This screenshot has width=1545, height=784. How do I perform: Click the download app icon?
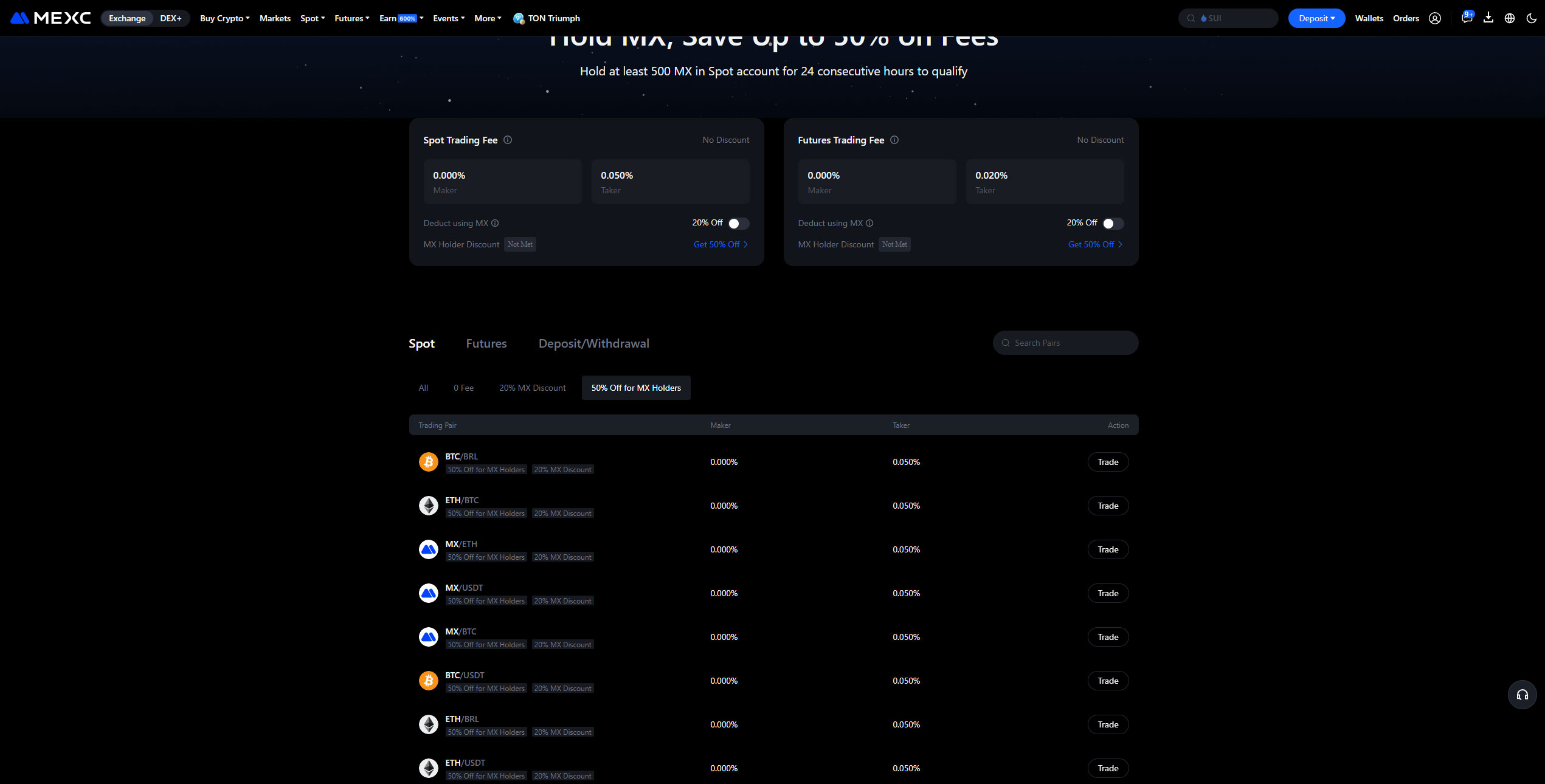(x=1488, y=18)
